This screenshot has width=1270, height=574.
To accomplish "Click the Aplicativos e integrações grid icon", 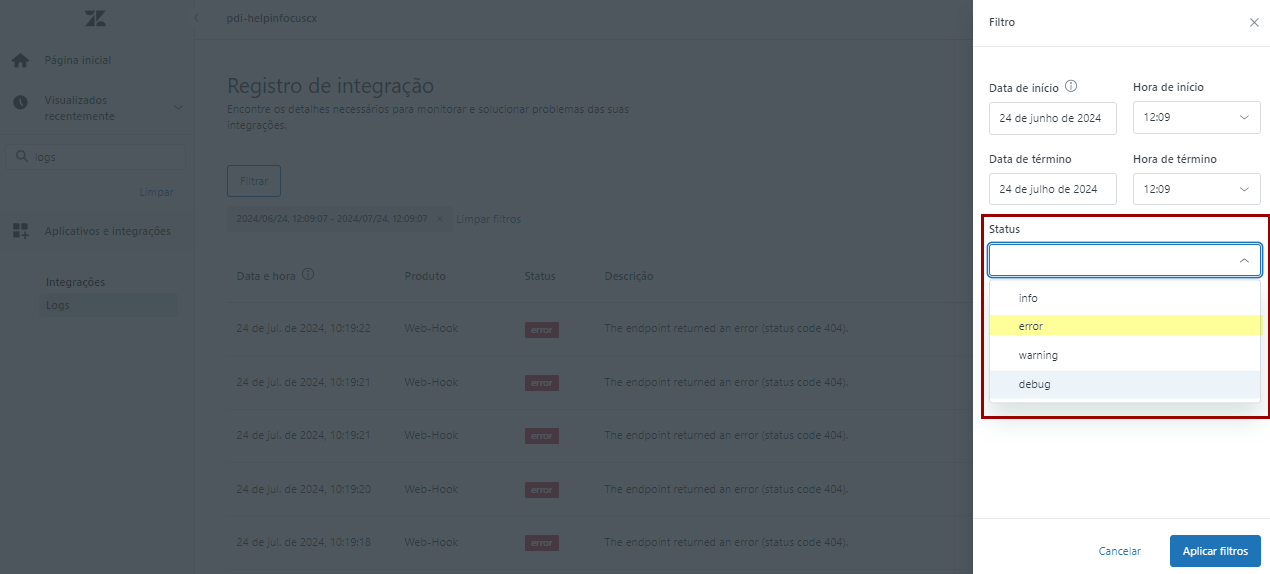I will 20,231.
